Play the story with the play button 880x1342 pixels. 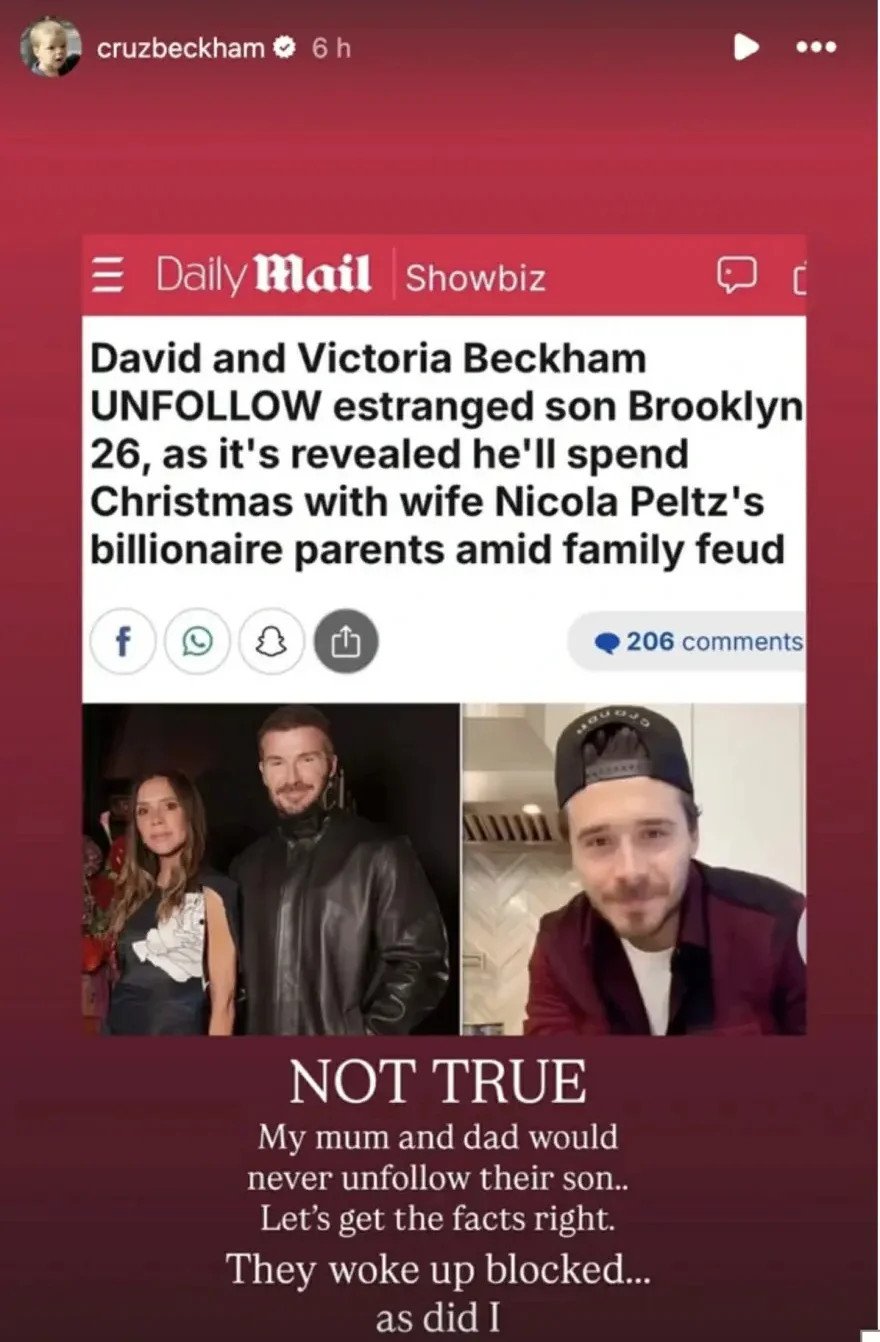pos(747,47)
